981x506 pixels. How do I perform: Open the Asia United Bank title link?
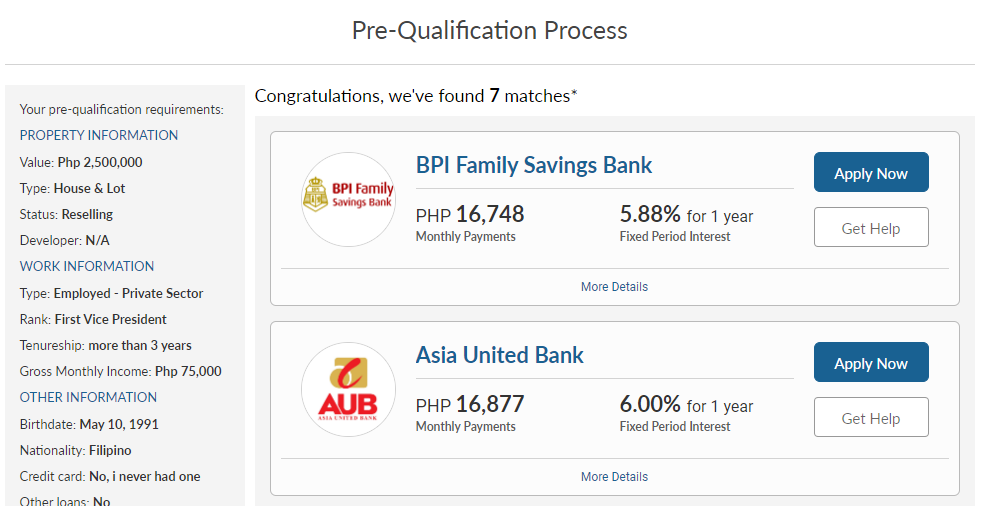[x=499, y=355]
